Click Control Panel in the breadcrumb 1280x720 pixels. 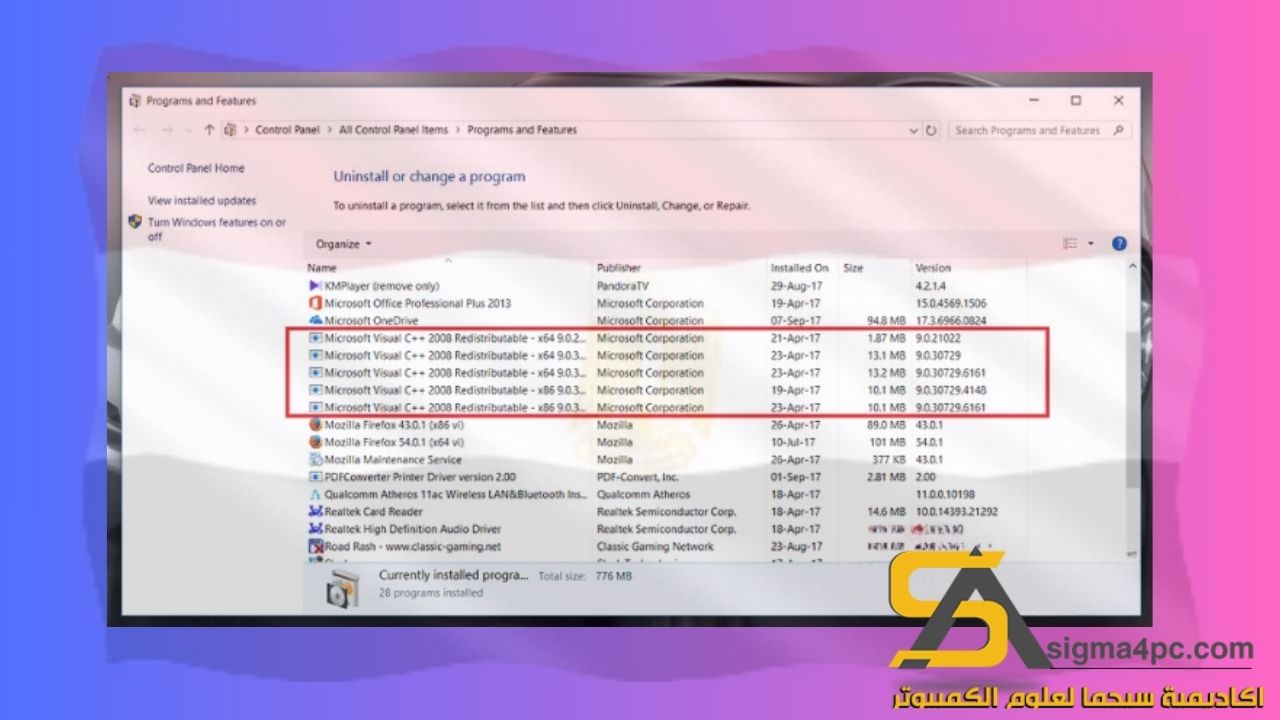(x=288, y=130)
